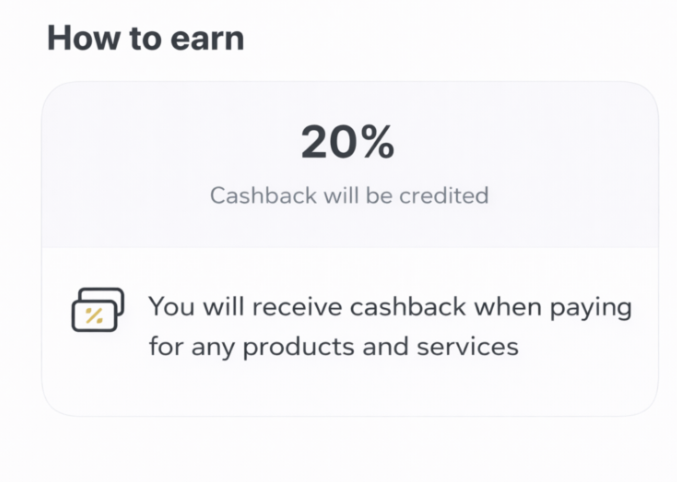Select the 20% cashback value
Image resolution: width=677 pixels, height=482 pixels.
click(x=348, y=145)
